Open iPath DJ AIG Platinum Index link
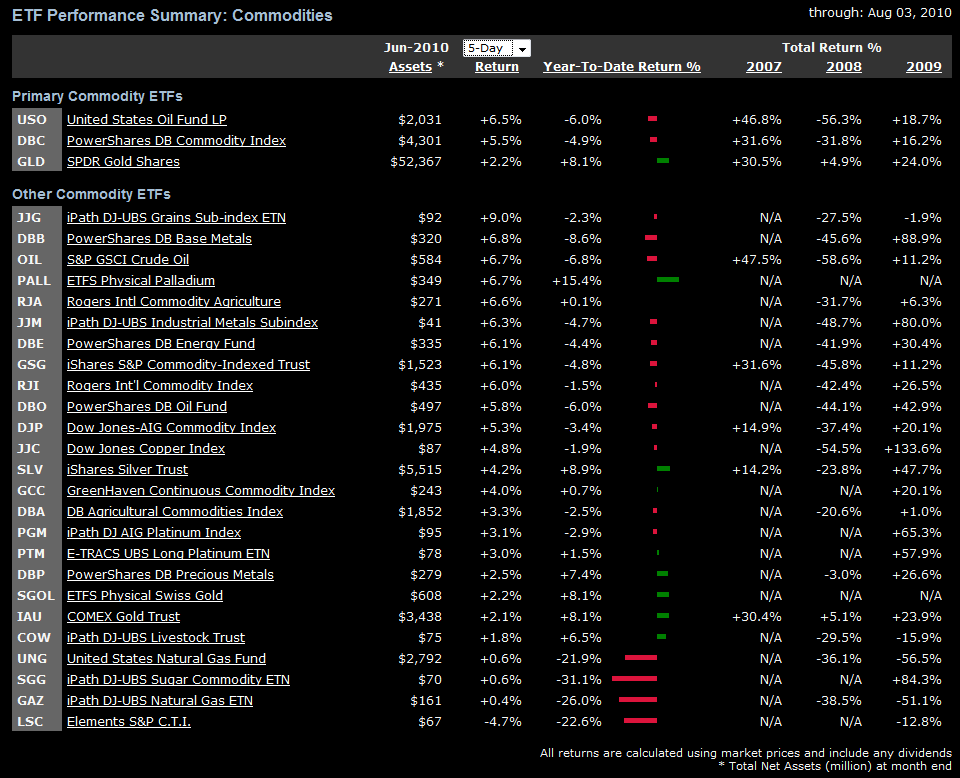The image size is (960, 778). 154,533
